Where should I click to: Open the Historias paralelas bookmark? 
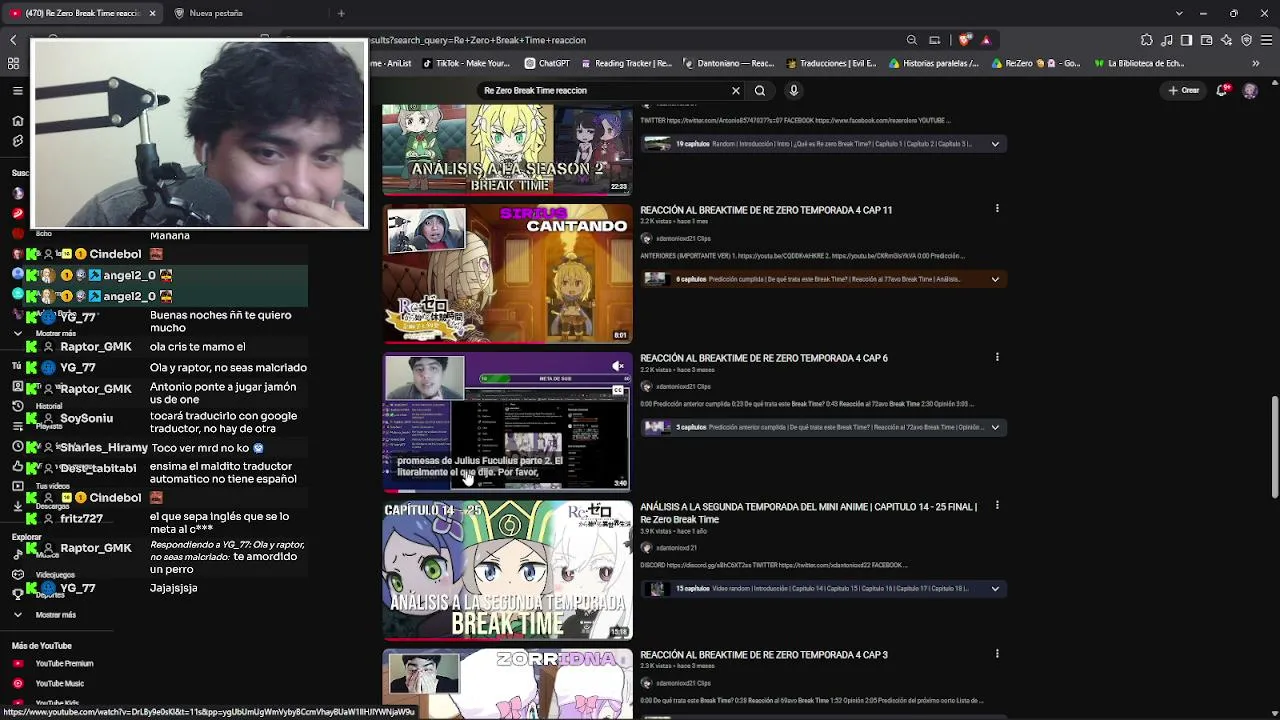(934, 63)
